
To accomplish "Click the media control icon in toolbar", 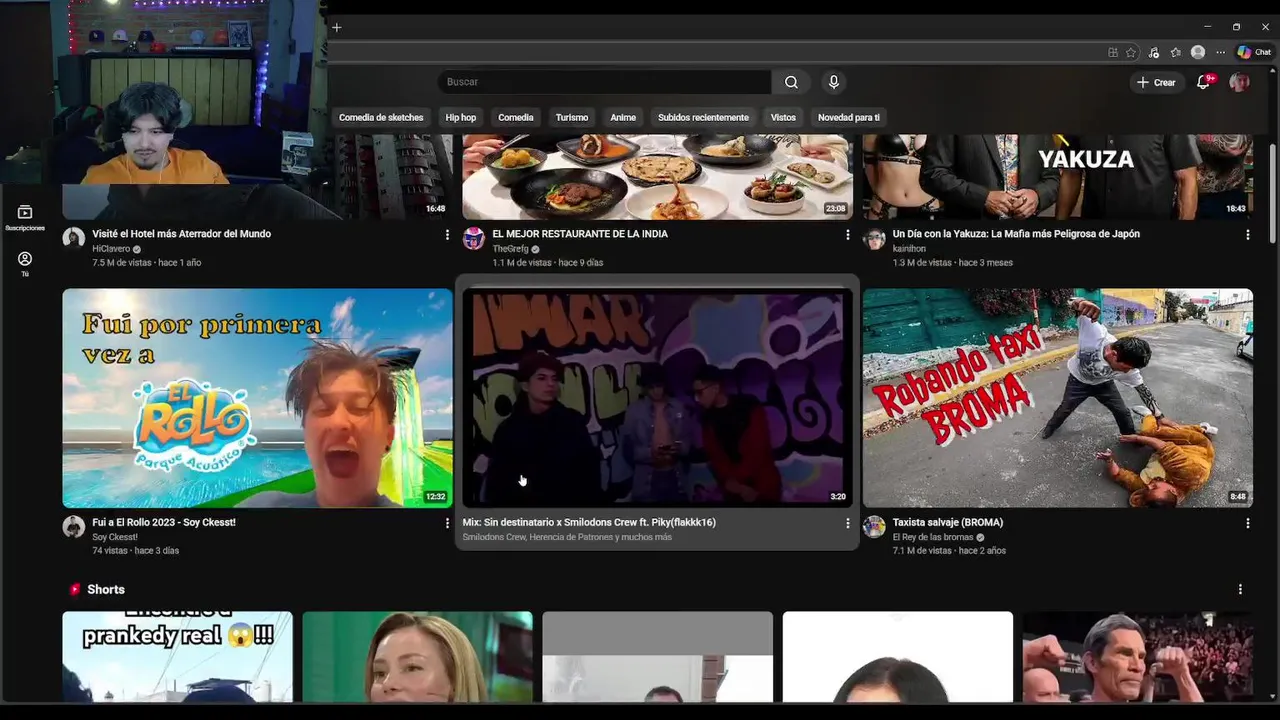I will tap(1153, 52).
